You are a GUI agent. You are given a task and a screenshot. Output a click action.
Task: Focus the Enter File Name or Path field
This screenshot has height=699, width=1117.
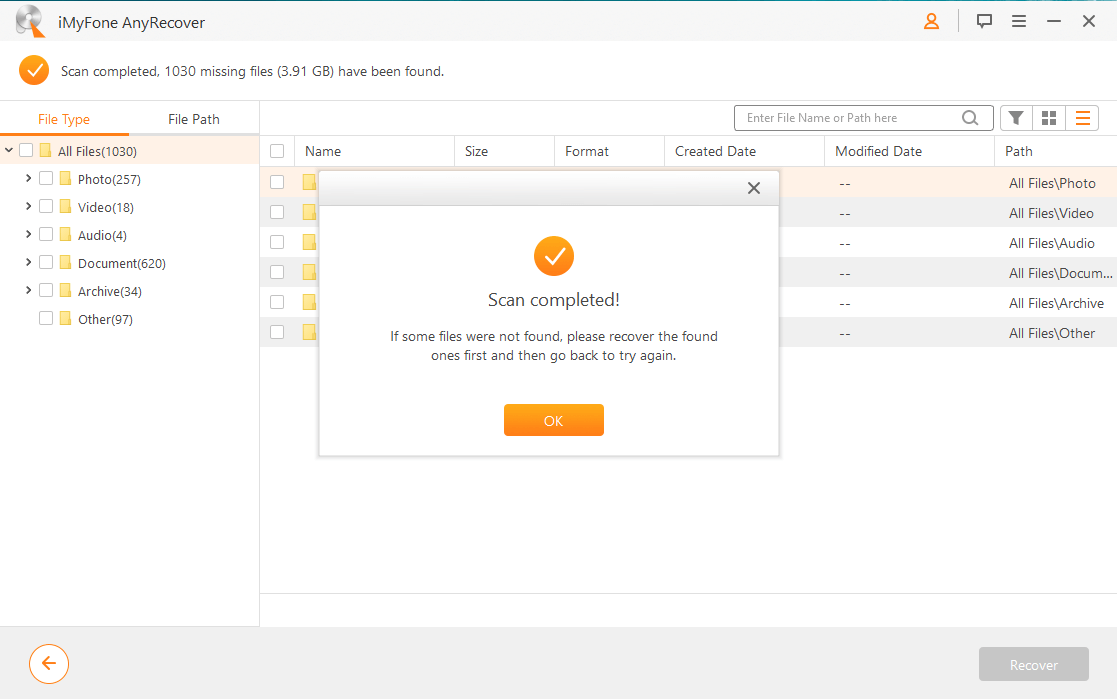863,118
